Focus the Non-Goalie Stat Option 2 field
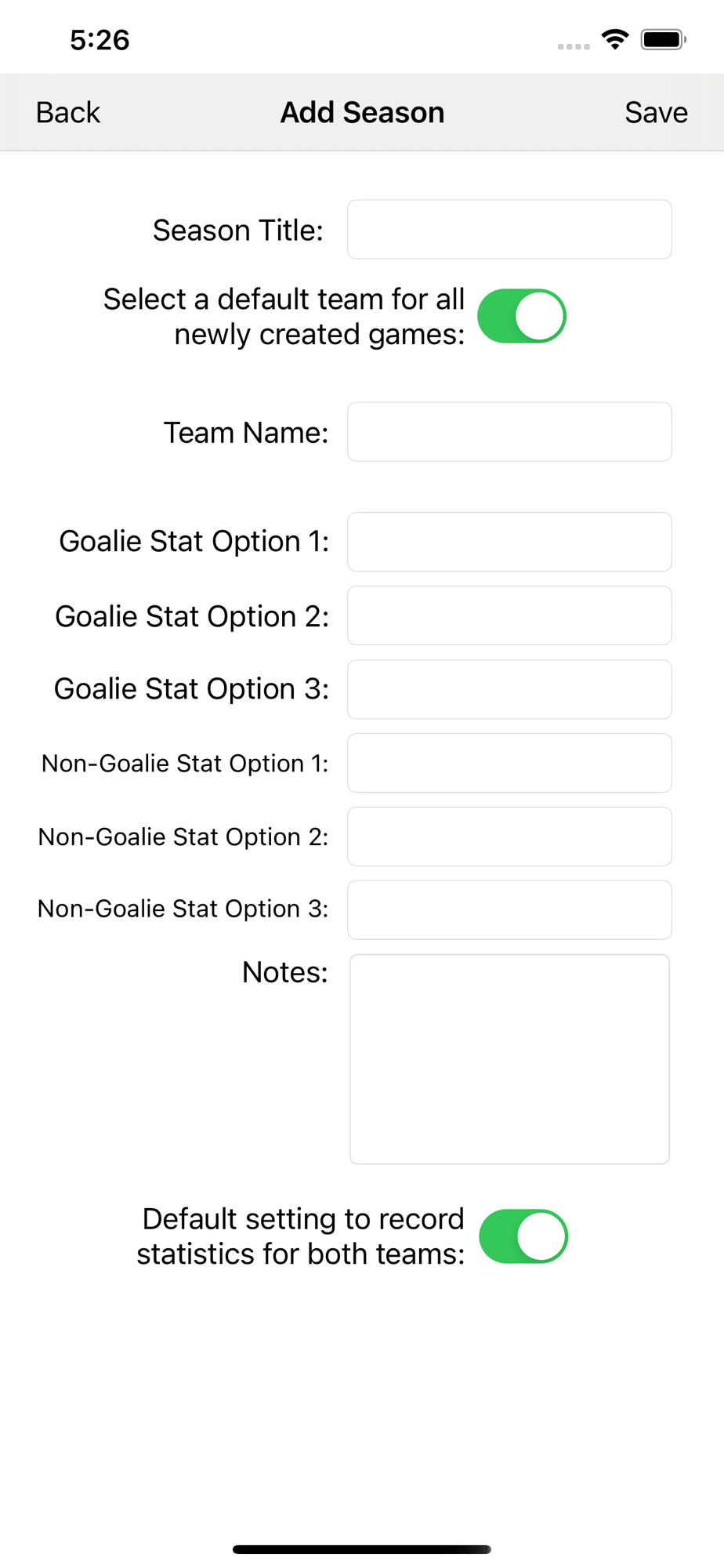This screenshot has height=1568, width=724. pos(509,837)
